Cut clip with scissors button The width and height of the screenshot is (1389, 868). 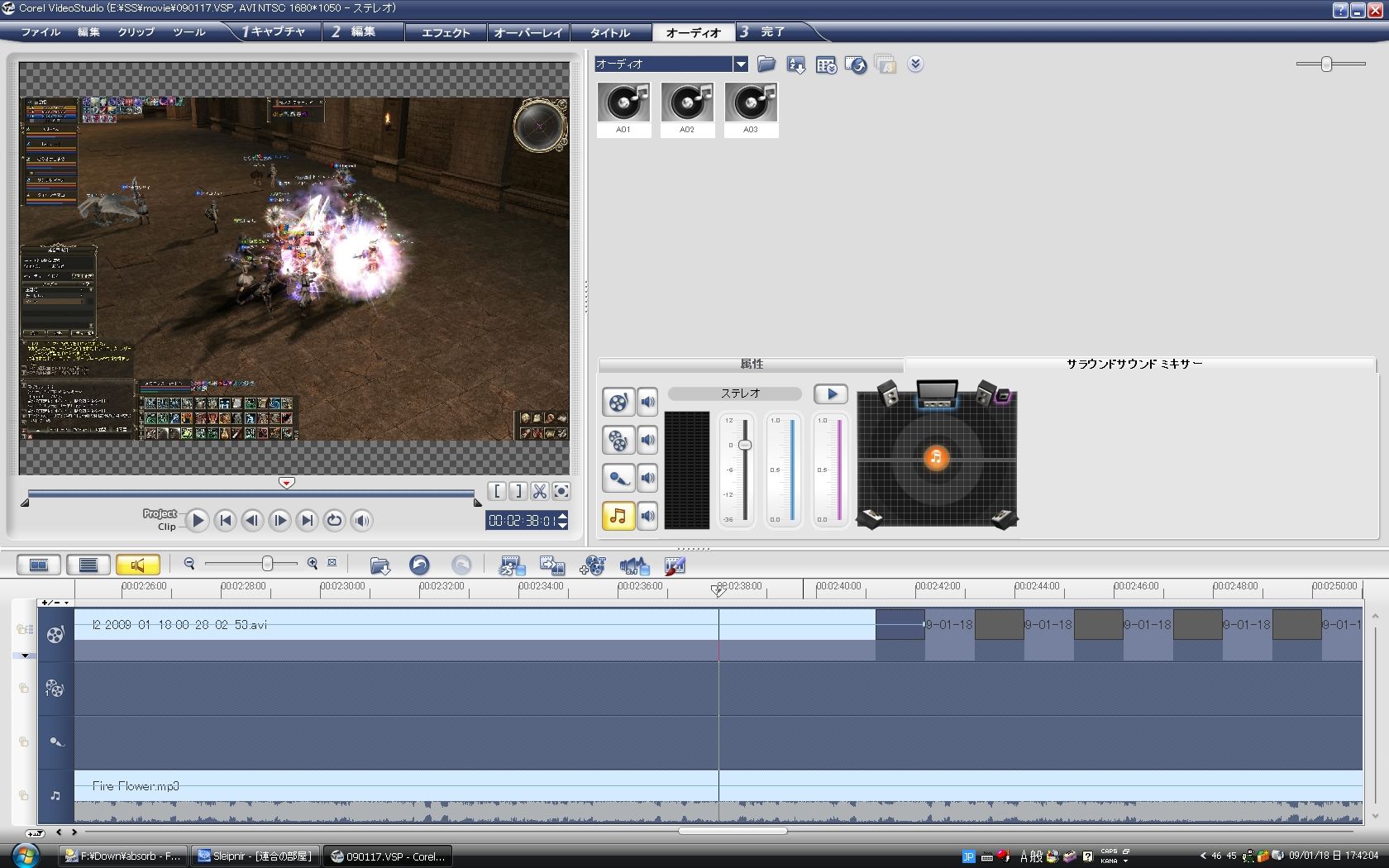pyautogui.click(x=540, y=491)
